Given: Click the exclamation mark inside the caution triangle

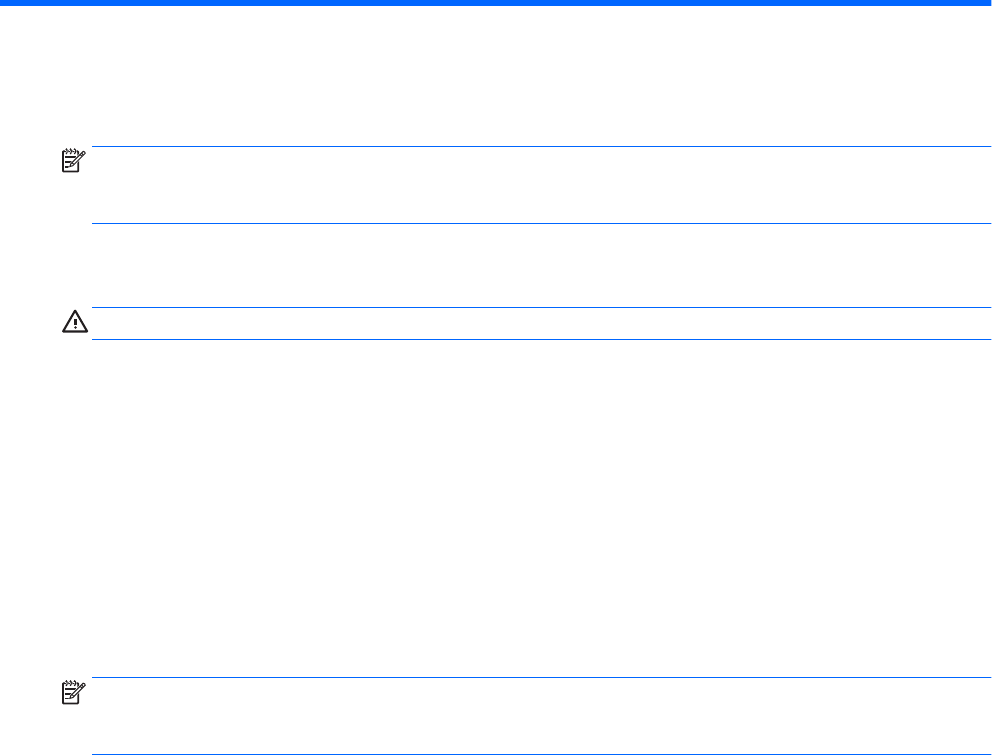Looking at the screenshot, I should 76,324.
